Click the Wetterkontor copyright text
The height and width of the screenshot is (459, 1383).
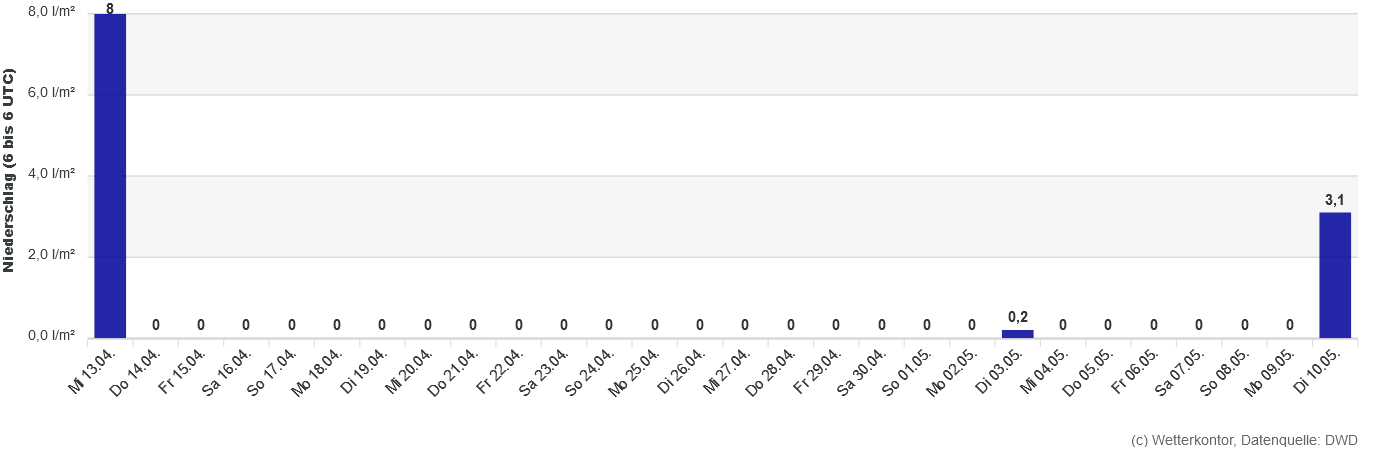pyautogui.click(x=1254, y=440)
